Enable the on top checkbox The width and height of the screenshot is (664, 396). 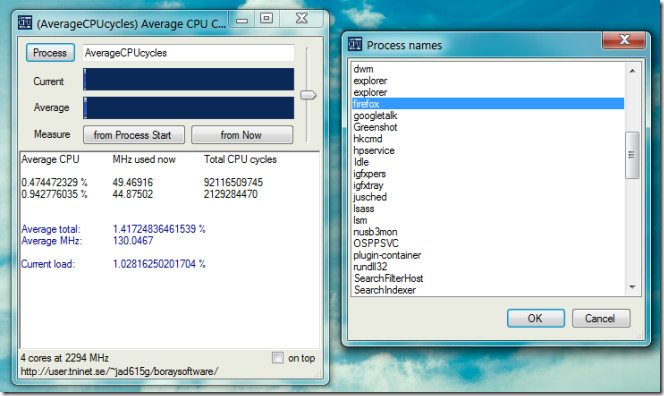click(277, 357)
